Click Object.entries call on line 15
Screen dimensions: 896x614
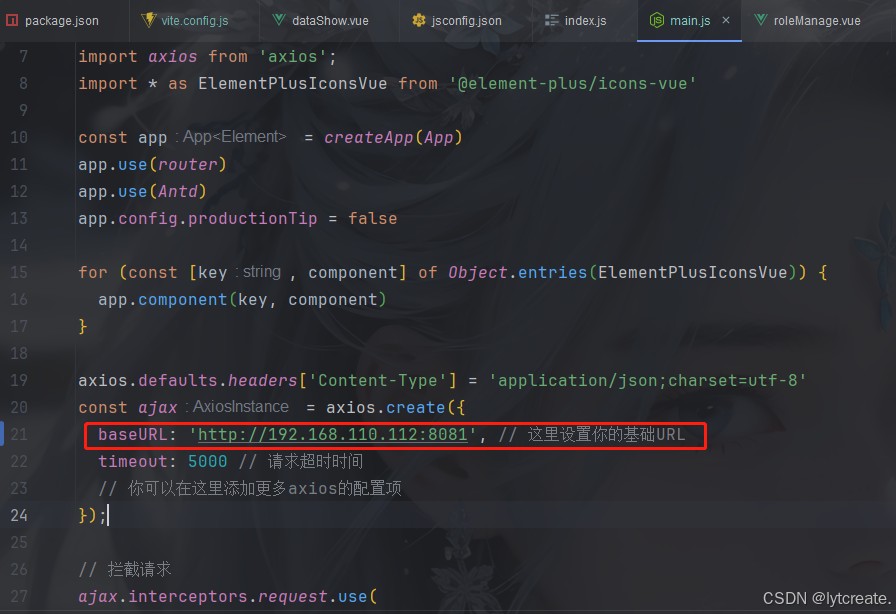pos(518,272)
